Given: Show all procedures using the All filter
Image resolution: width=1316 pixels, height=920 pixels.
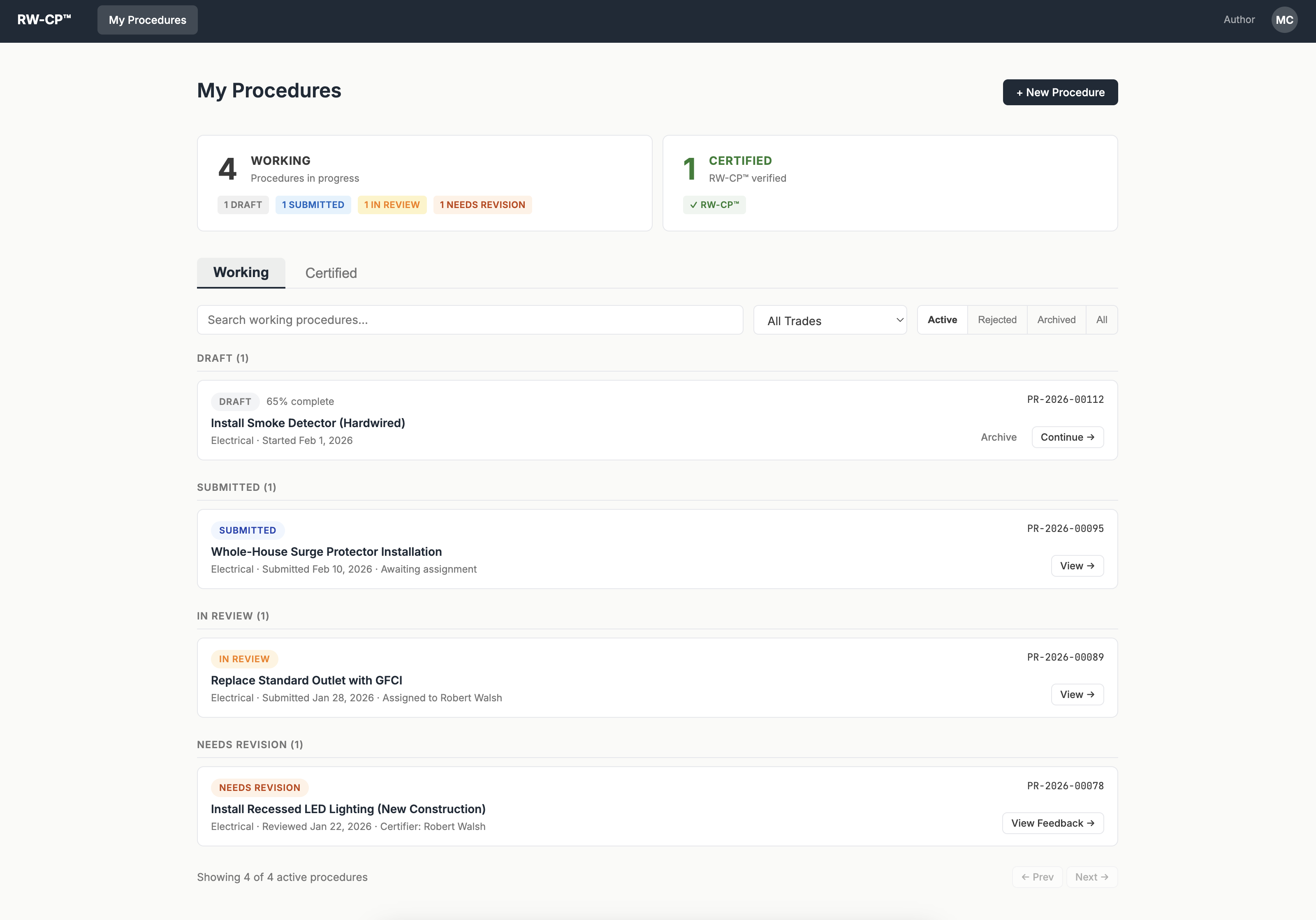Looking at the screenshot, I should point(1101,320).
